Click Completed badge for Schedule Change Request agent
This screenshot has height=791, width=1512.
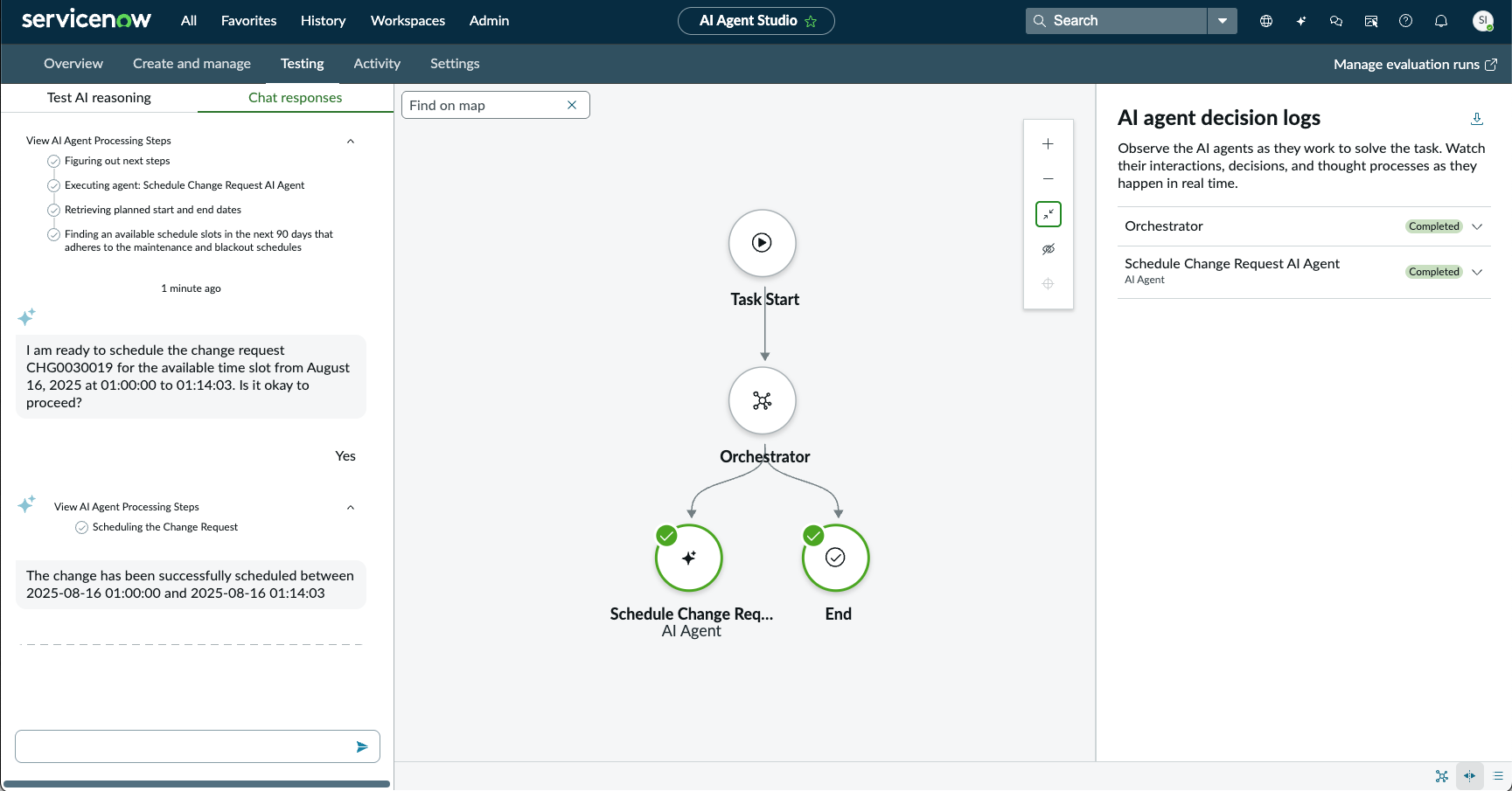tap(1434, 272)
